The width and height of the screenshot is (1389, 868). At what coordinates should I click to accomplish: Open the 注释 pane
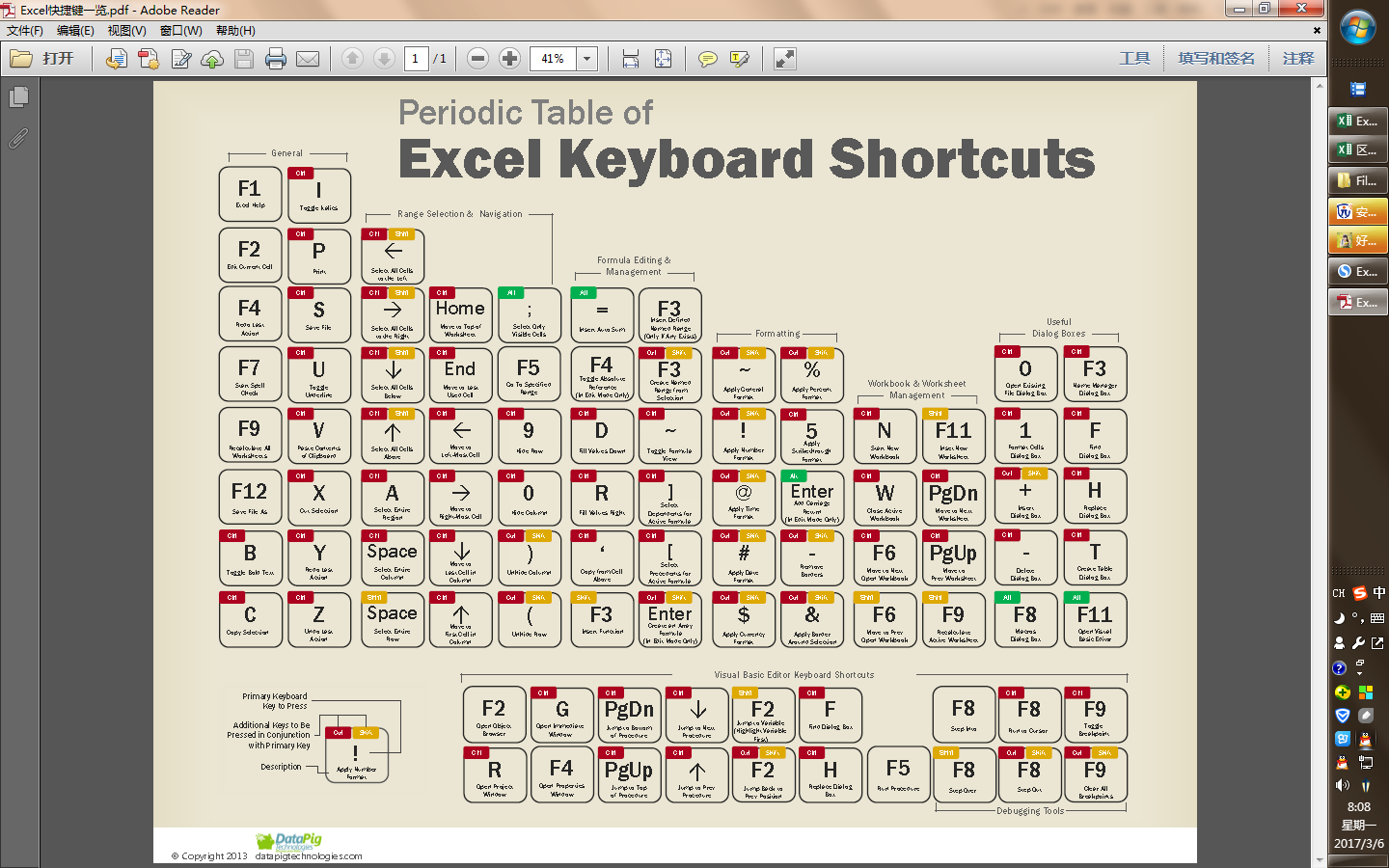tap(1298, 59)
